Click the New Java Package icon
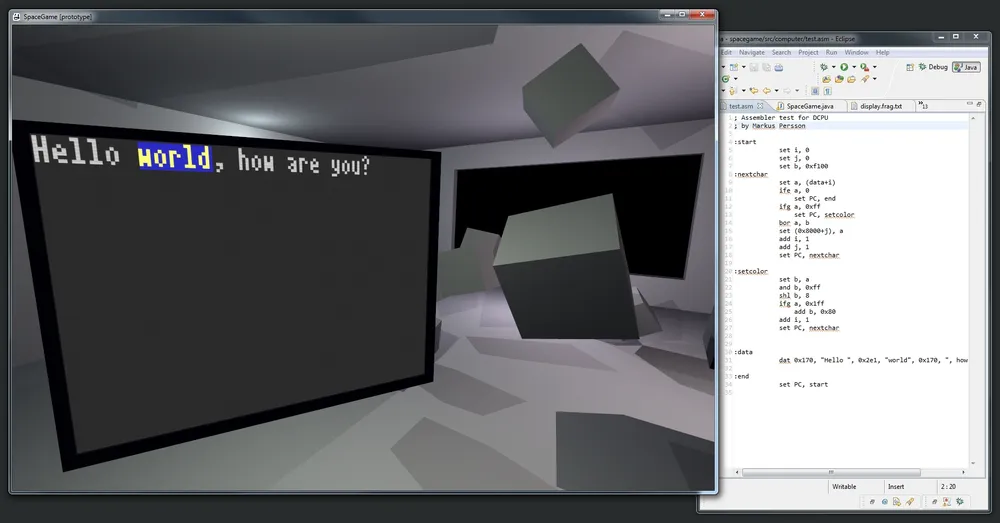This screenshot has width=1000, height=523. pyautogui.click(x=826, y=79)
